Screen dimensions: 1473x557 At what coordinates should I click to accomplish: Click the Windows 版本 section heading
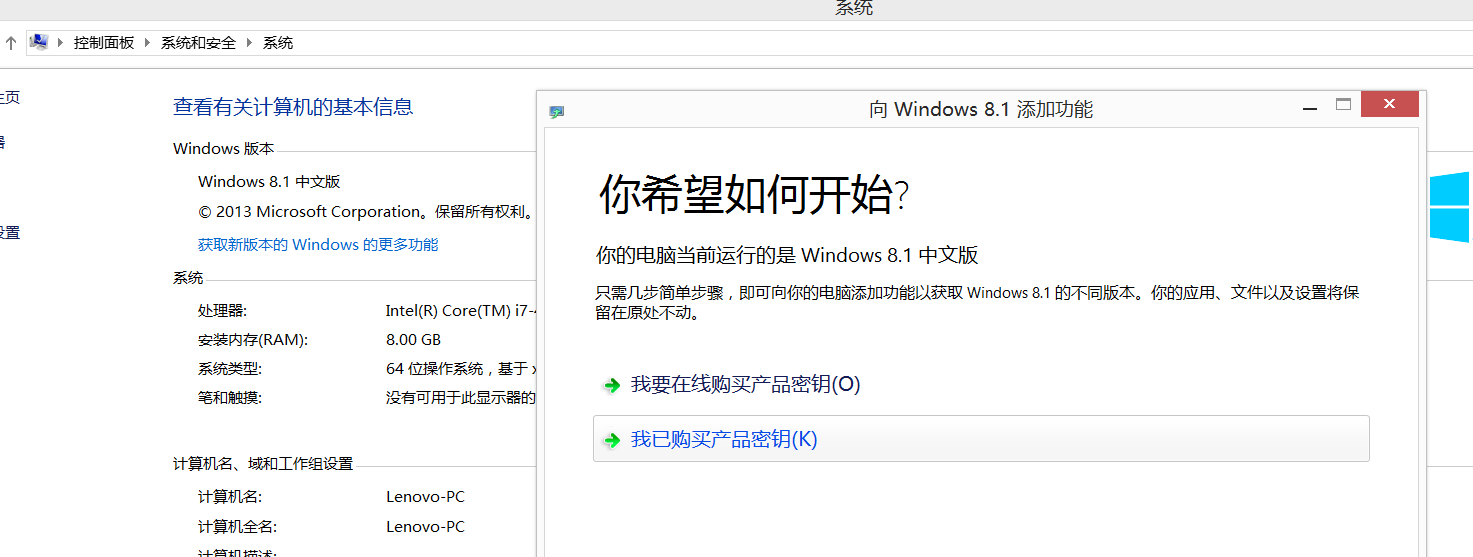click(x=223, y=149)
